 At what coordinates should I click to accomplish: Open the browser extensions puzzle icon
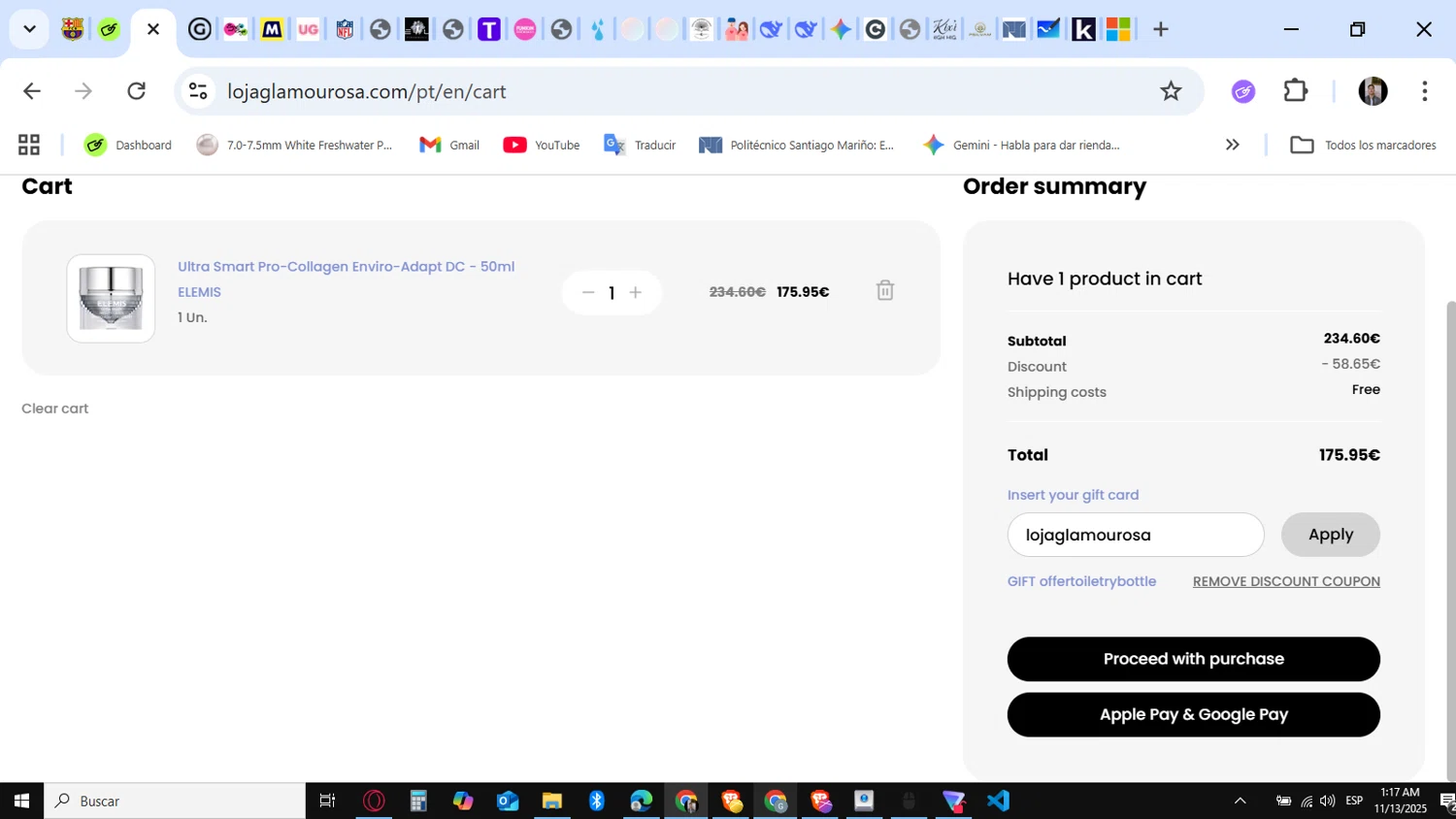[1296, 91]
